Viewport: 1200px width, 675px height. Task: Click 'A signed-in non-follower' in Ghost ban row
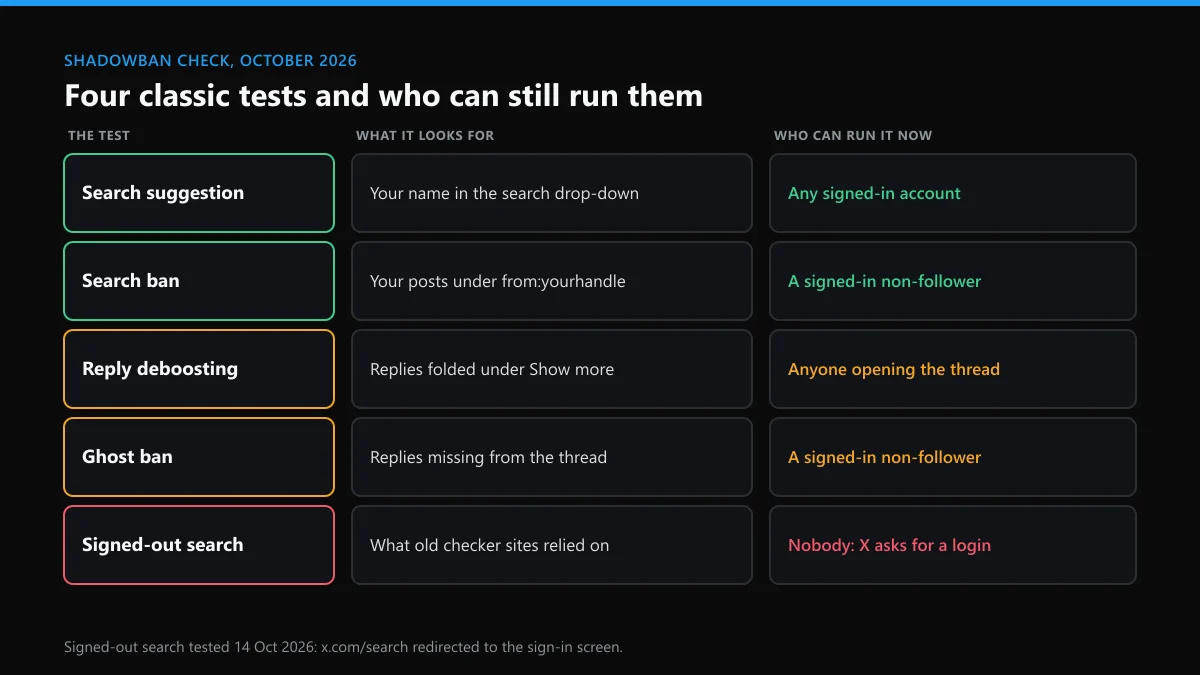953,457
